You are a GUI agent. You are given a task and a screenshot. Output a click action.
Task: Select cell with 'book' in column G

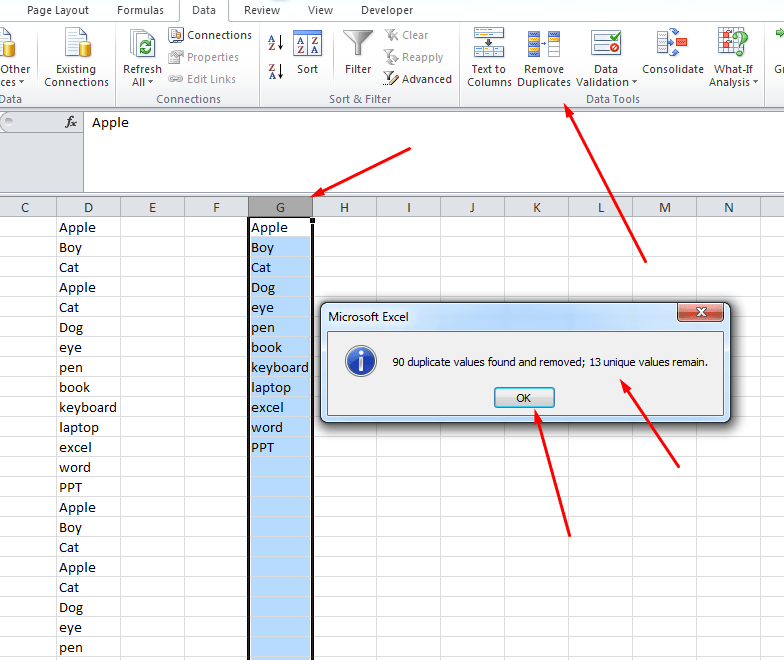280,347
